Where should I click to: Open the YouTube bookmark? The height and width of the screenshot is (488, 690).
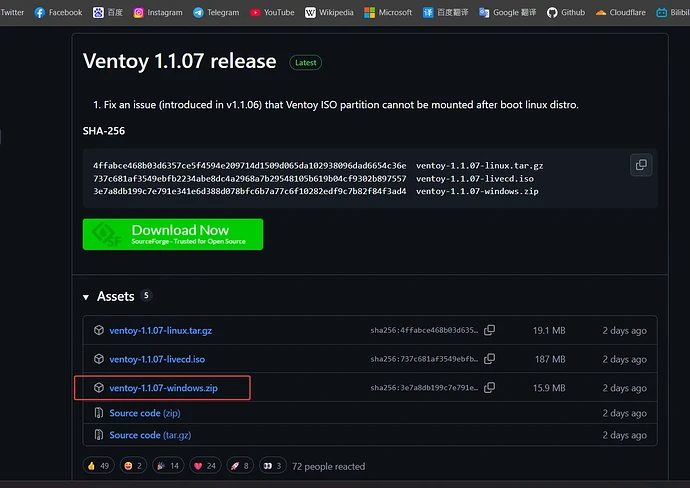pos(271,13)
